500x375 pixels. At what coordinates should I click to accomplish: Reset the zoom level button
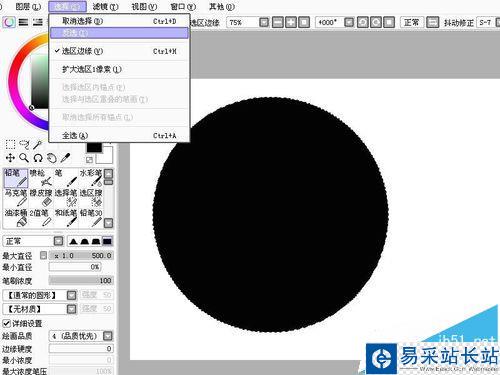[304, 22]
